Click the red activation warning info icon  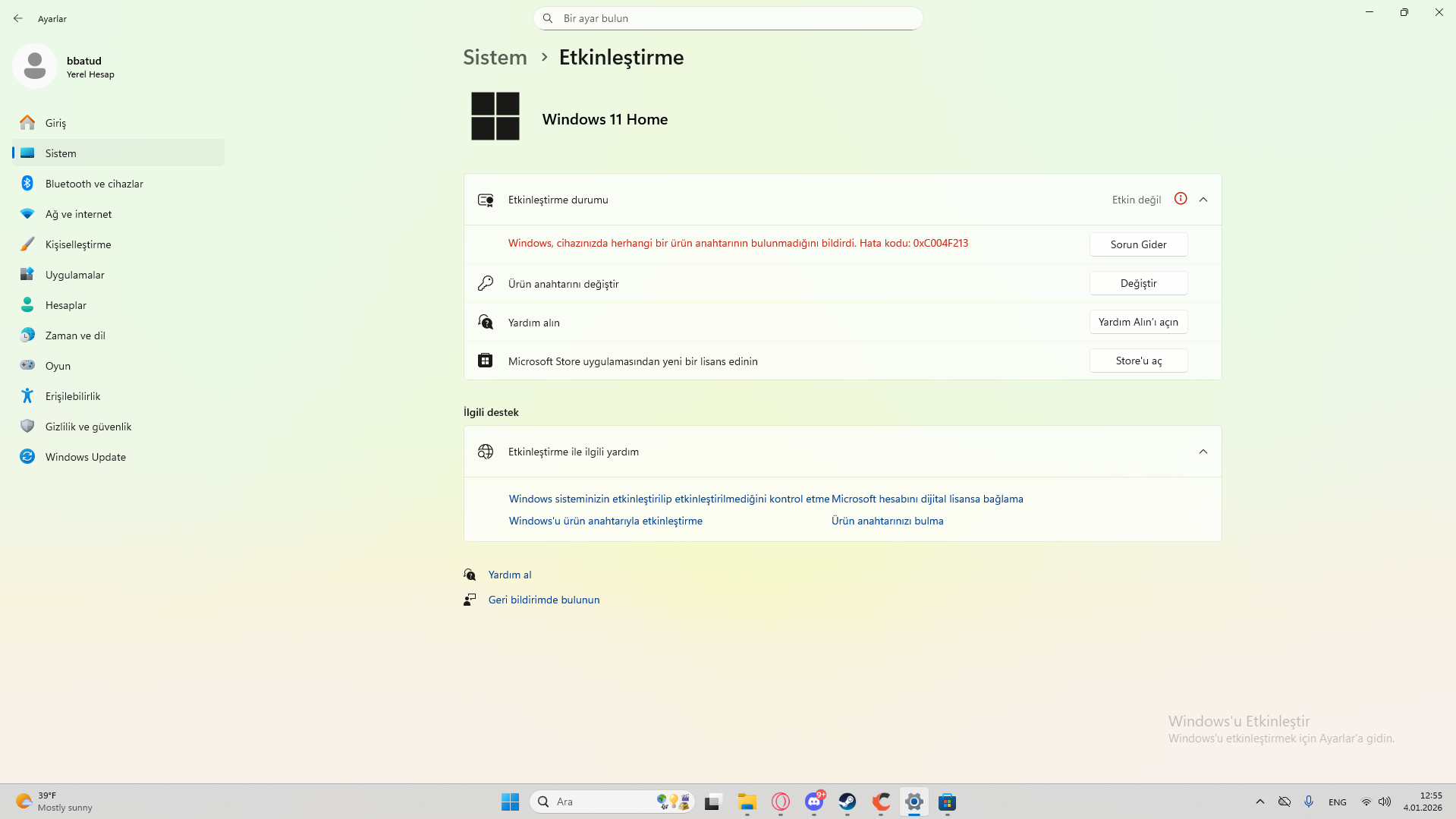tap(1181, 199)
